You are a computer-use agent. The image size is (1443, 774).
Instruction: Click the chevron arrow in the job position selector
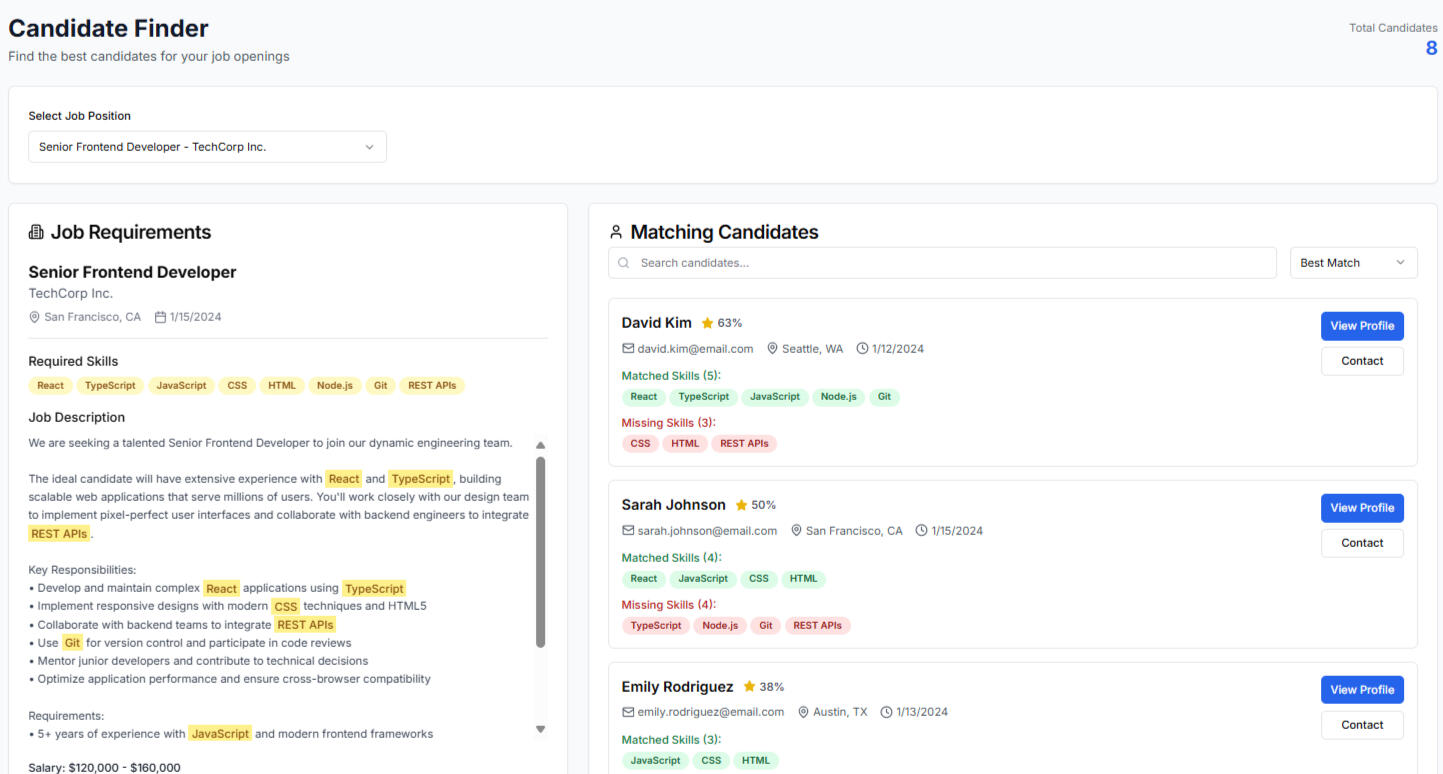point(369,147)
